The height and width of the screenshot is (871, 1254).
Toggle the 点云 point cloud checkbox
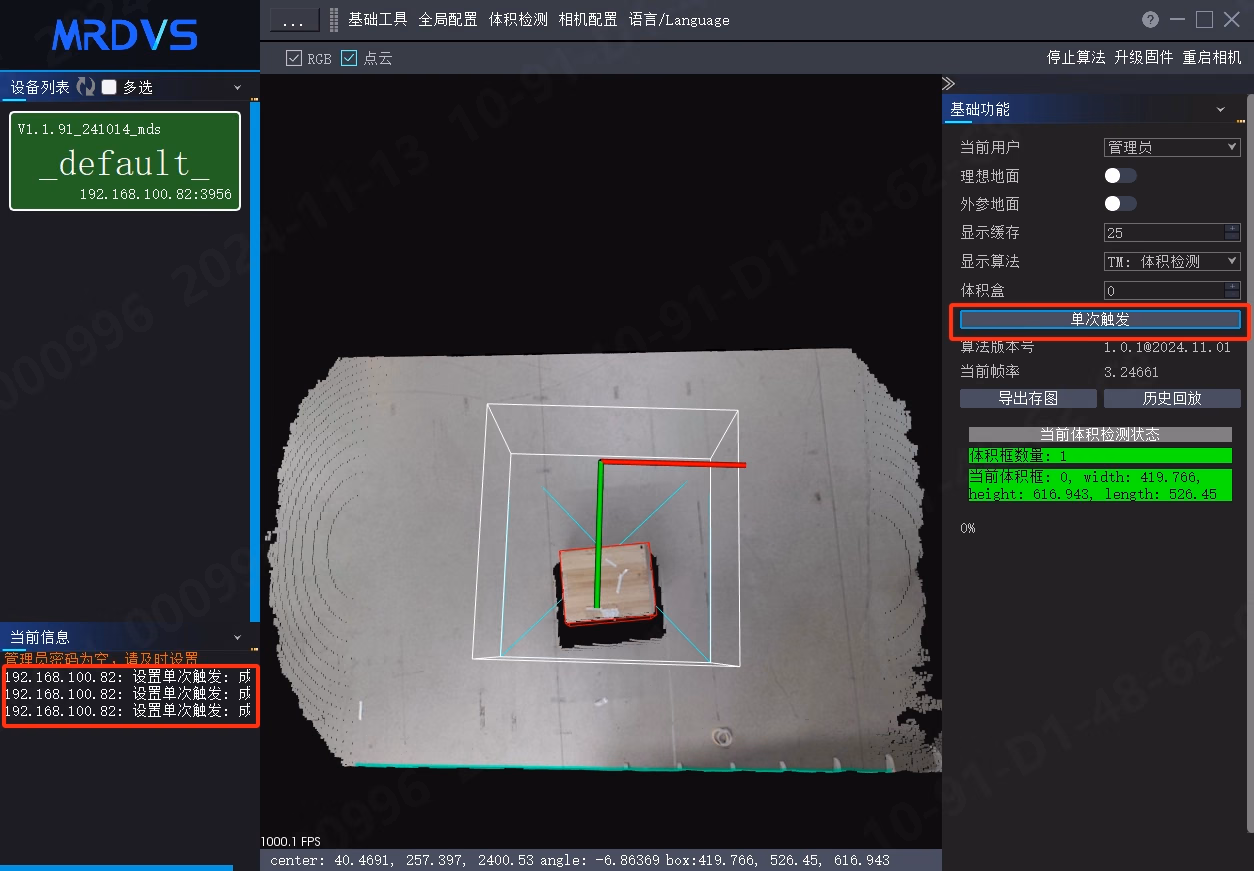[349, 58]
